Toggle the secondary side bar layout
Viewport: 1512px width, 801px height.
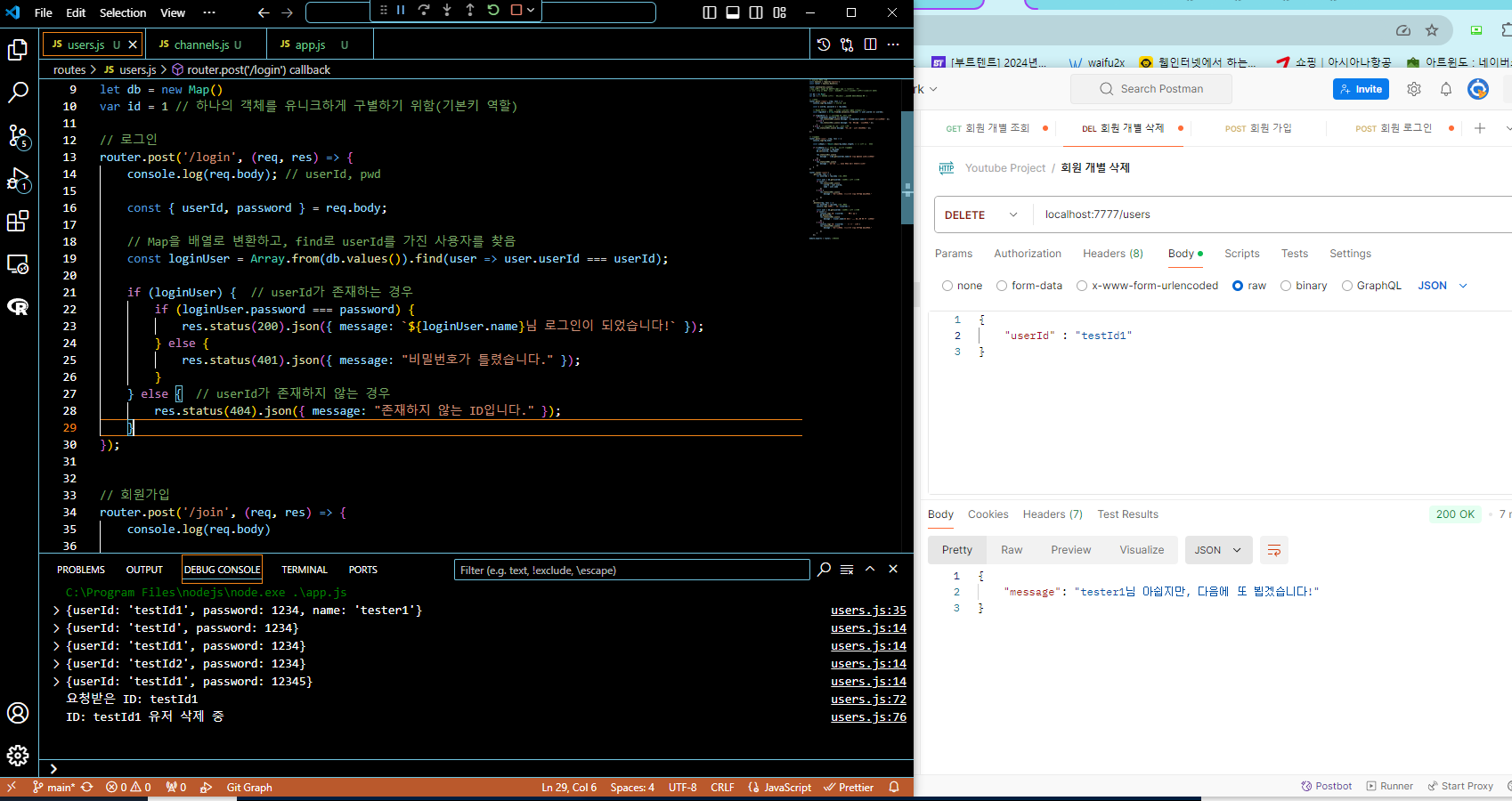756,12
